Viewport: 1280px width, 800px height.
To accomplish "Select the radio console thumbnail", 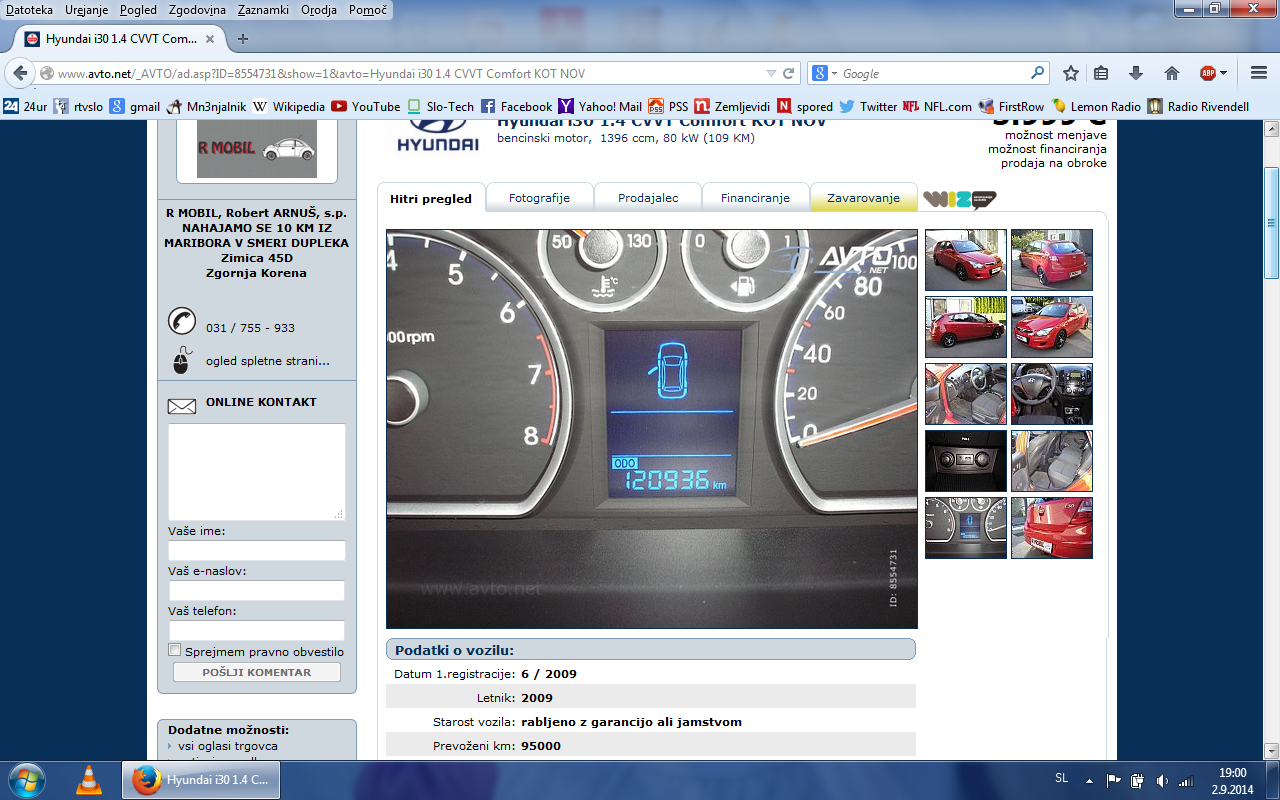I will 966,461.
